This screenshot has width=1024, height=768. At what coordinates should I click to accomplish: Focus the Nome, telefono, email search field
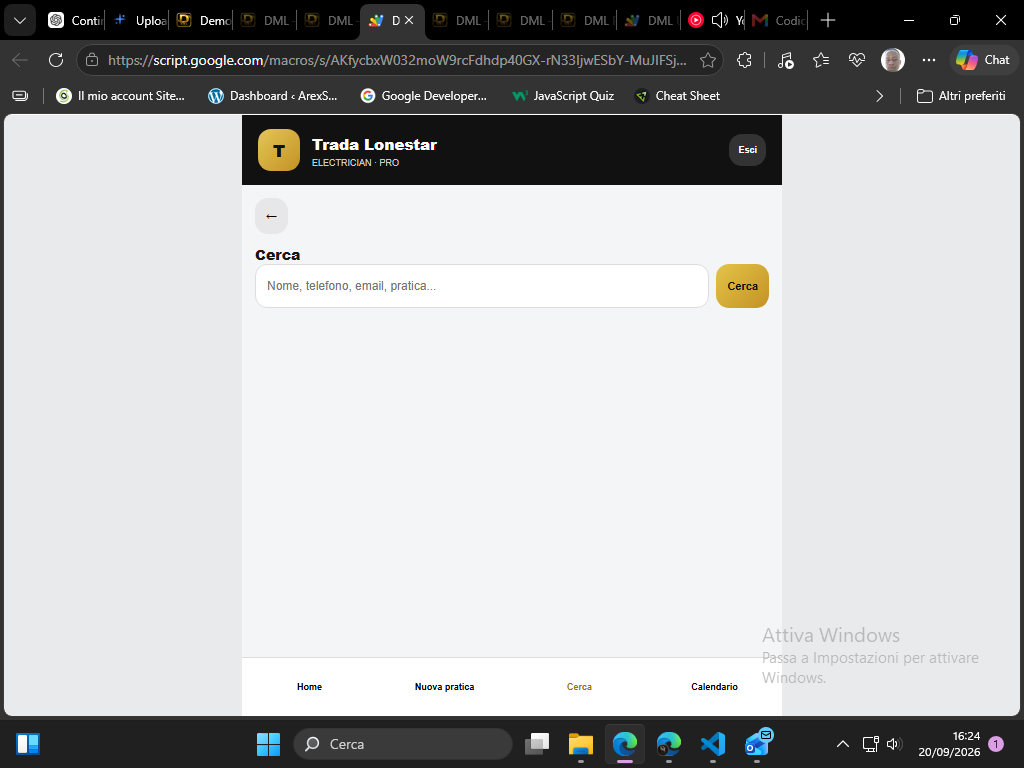click(x=481, y=286)
